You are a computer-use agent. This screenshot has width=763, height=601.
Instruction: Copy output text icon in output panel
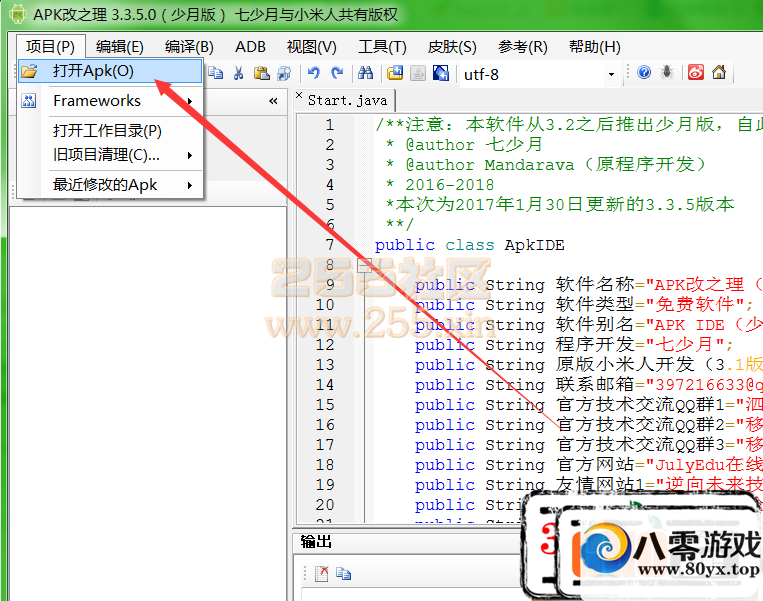pyautogui.click(x=344, y=574)
